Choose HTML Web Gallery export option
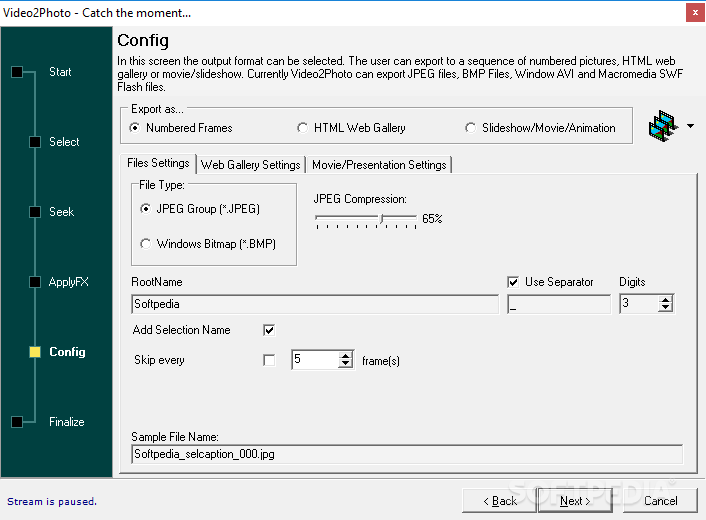The height and width of the screenshot is (520, 706). pos(351,128)
